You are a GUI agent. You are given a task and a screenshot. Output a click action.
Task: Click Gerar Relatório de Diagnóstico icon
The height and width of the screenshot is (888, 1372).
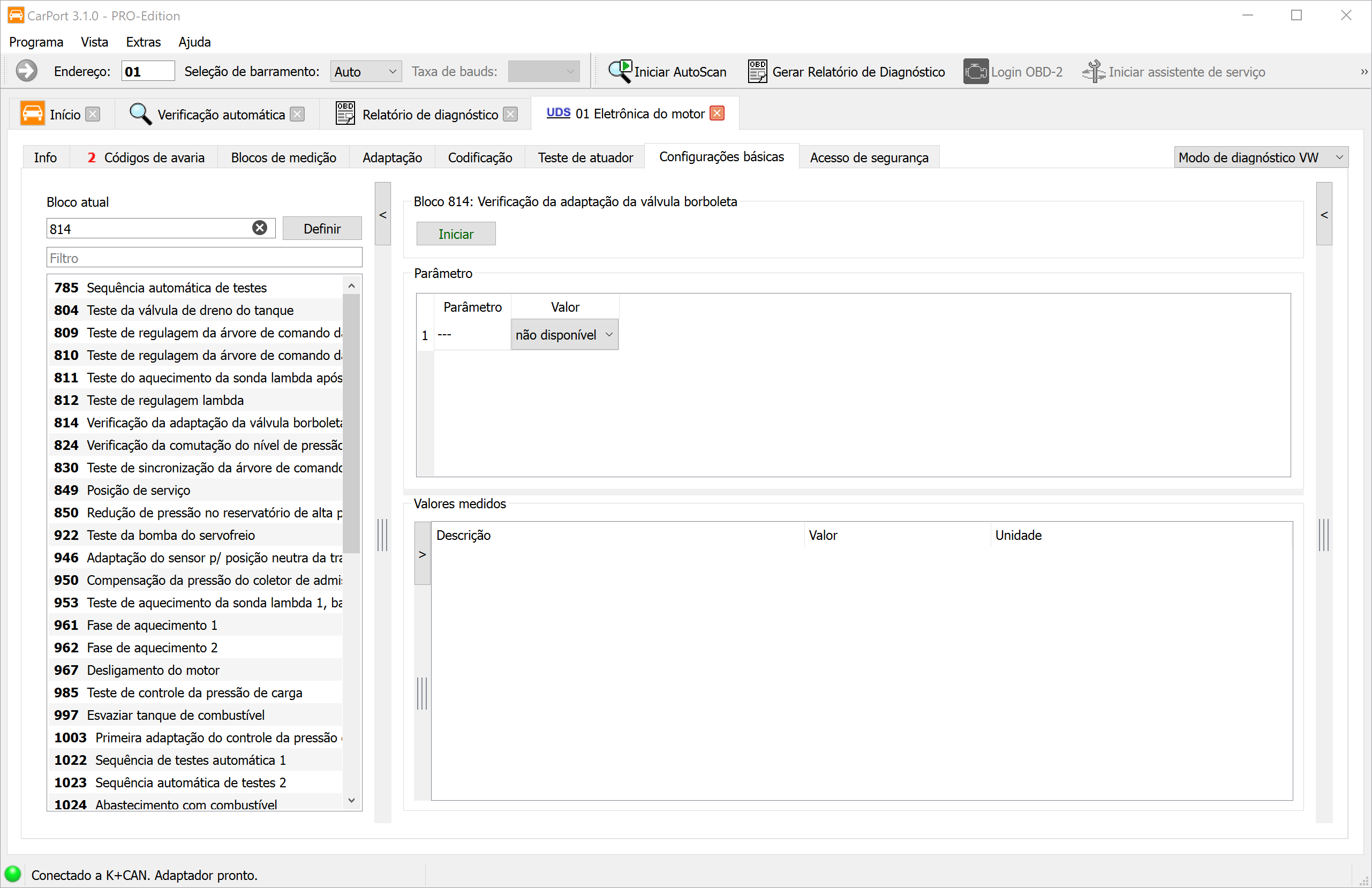click(757, 72)
